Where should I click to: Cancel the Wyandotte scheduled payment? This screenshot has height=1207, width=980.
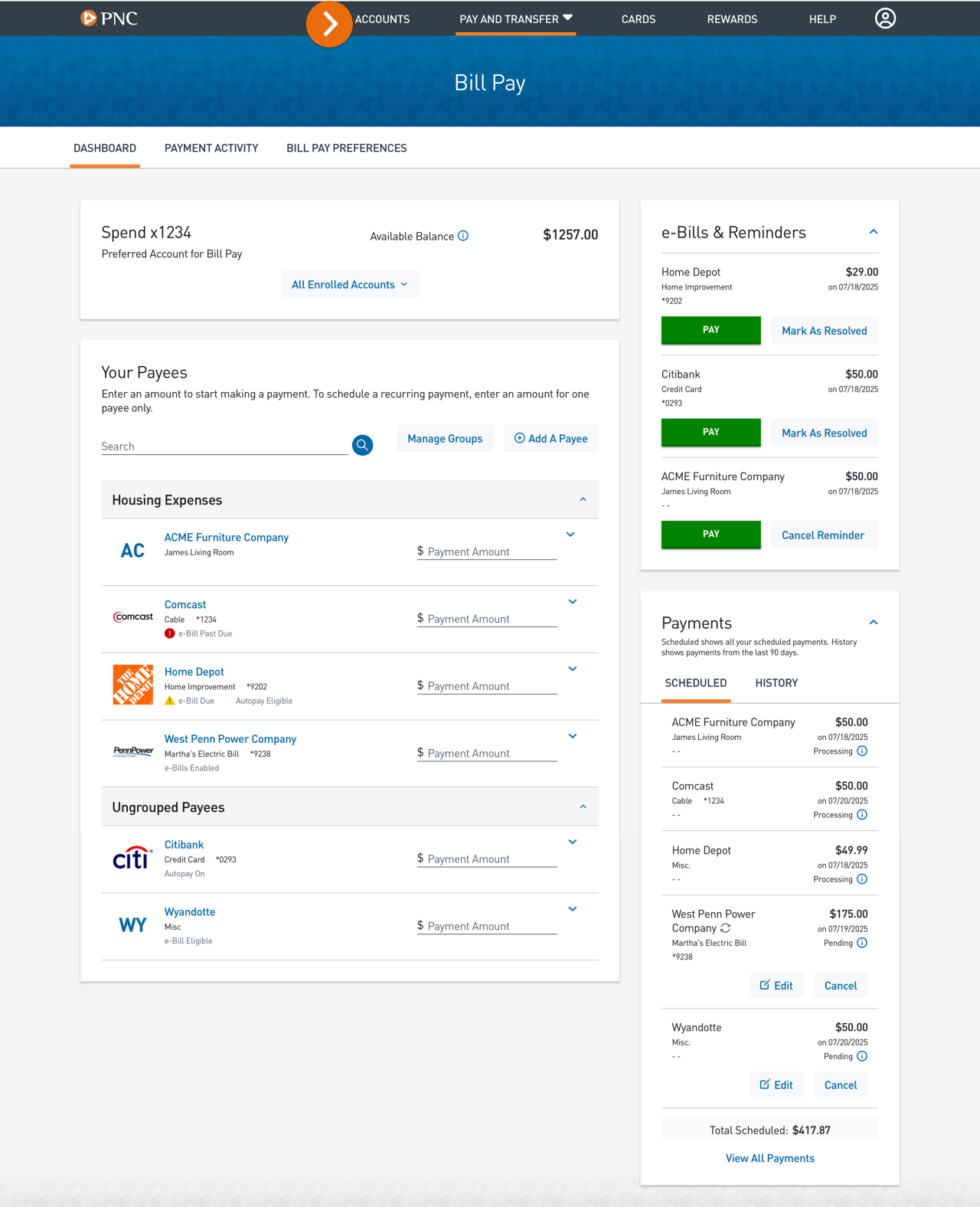(x=841, y=1084)
